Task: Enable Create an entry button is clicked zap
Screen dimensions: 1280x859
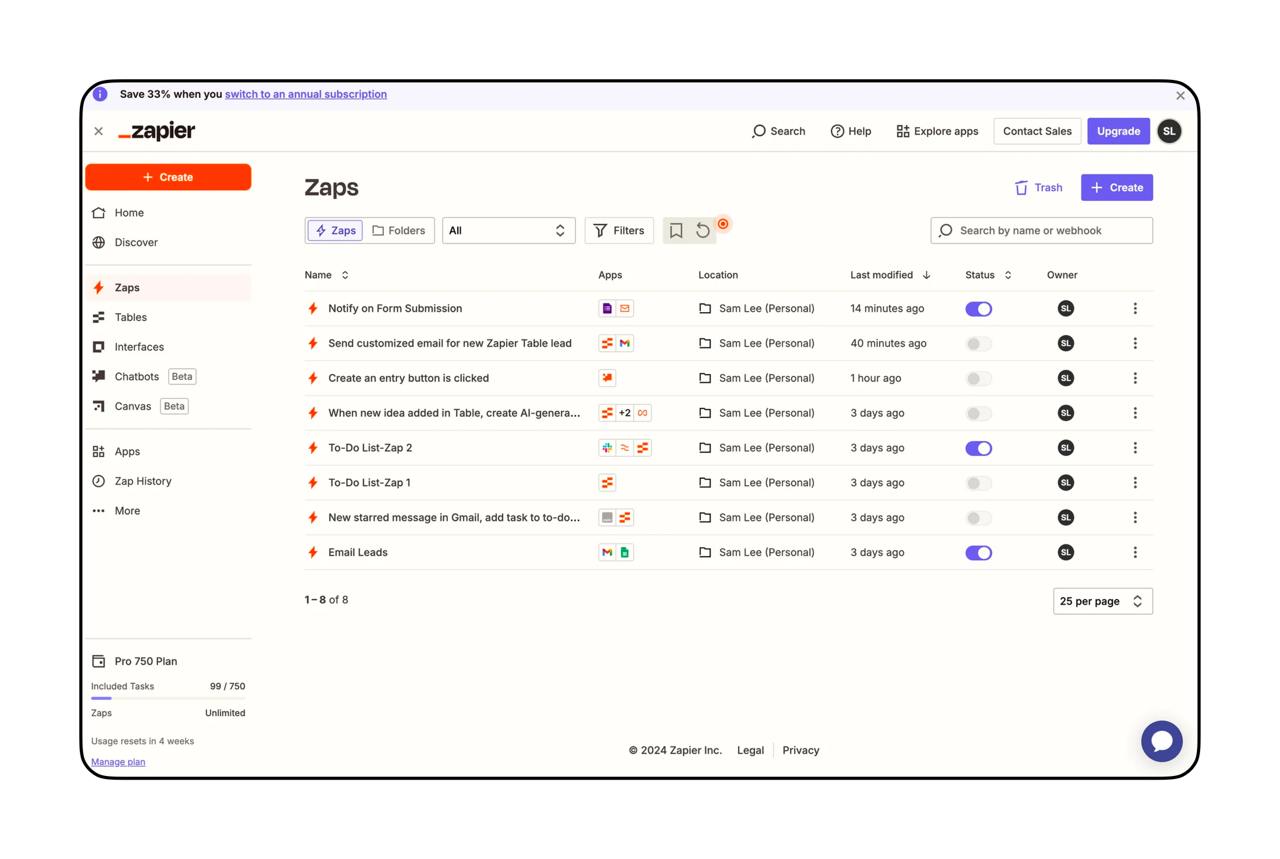Action: (x=979, y=378)
